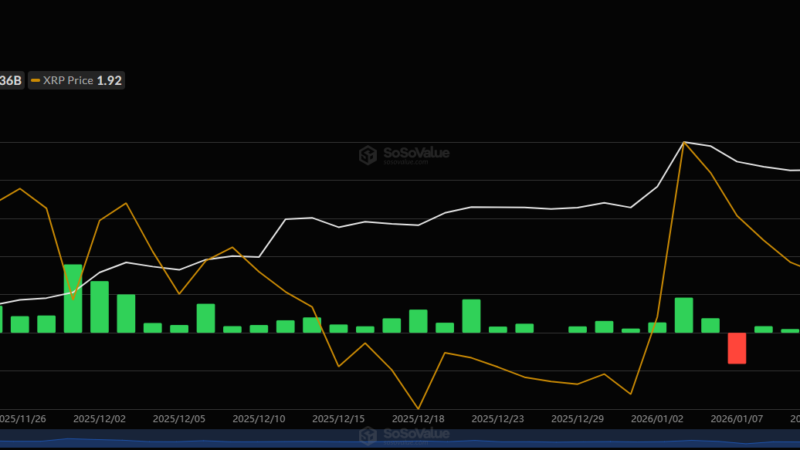
Task: Click the peak where white and orange lines meet
Action: click(x=684, y=142)
